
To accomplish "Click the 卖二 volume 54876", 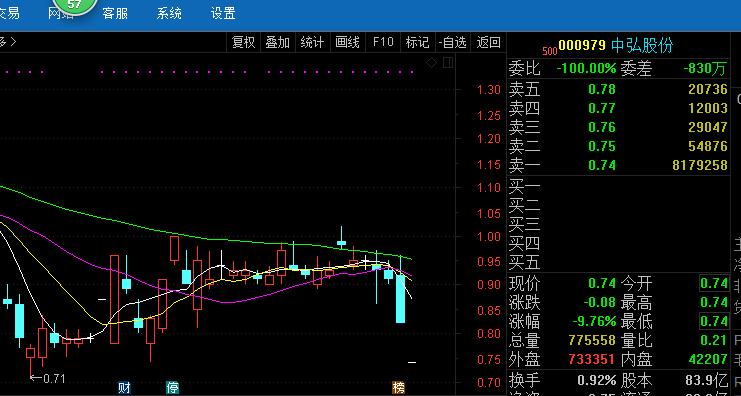I will (x=708, y=146).
